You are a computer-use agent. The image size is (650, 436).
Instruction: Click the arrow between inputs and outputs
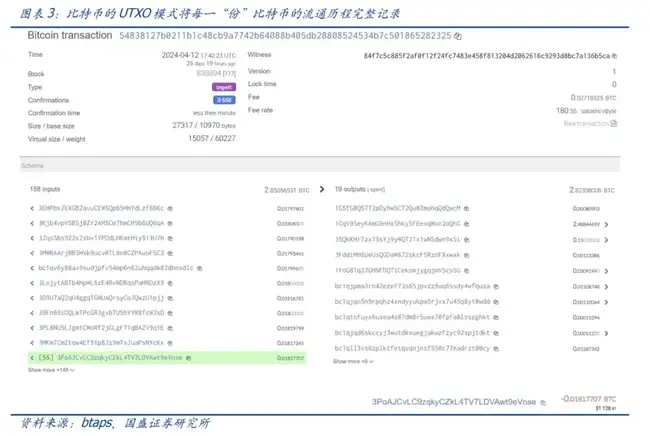(x=322, y=189)
